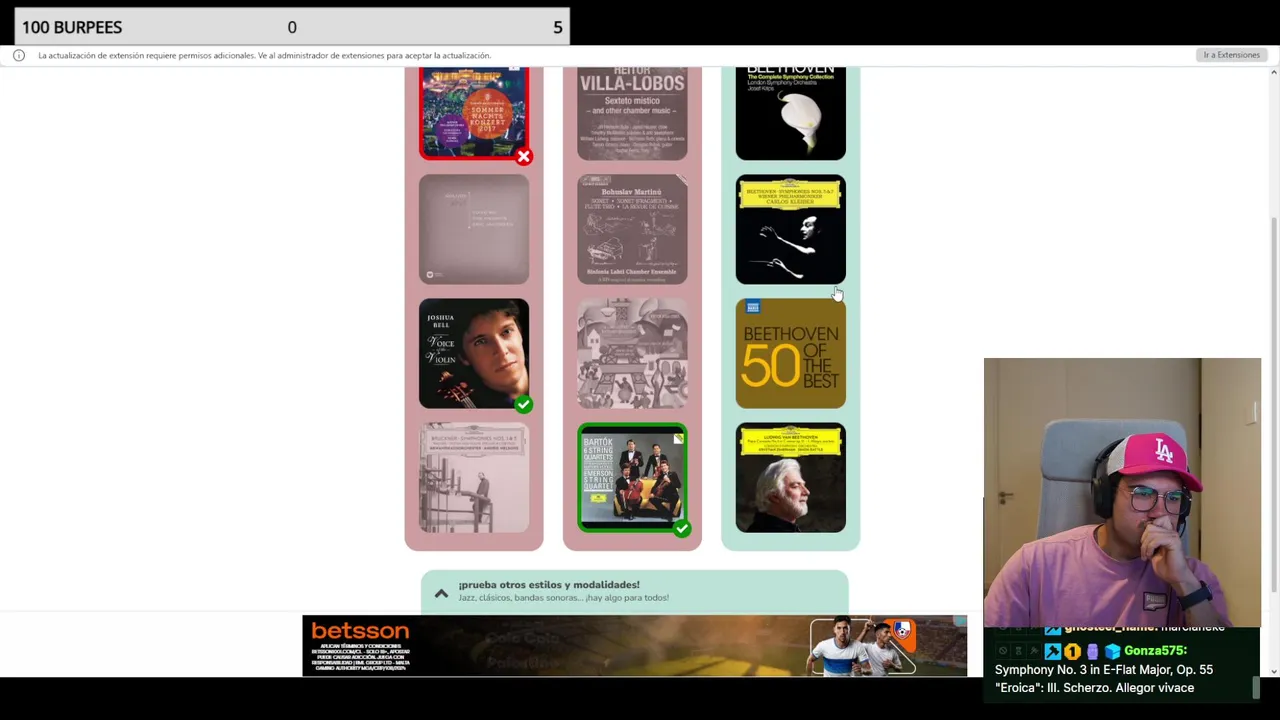Select the faded blank album below Sommernachtskonzert
This screenshot has height=720, width=1280.
coord(474,230)
